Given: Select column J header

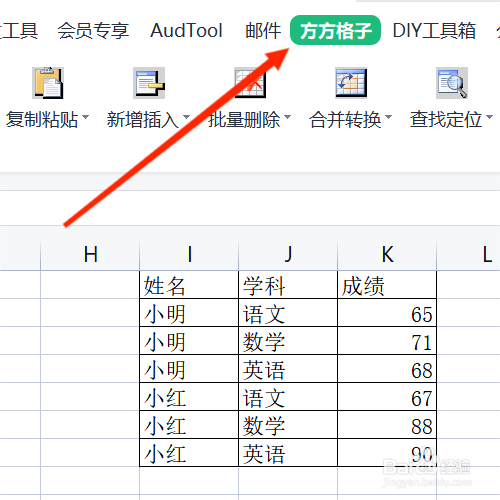Looking at the screenshot, I should [x=288, y=254].
